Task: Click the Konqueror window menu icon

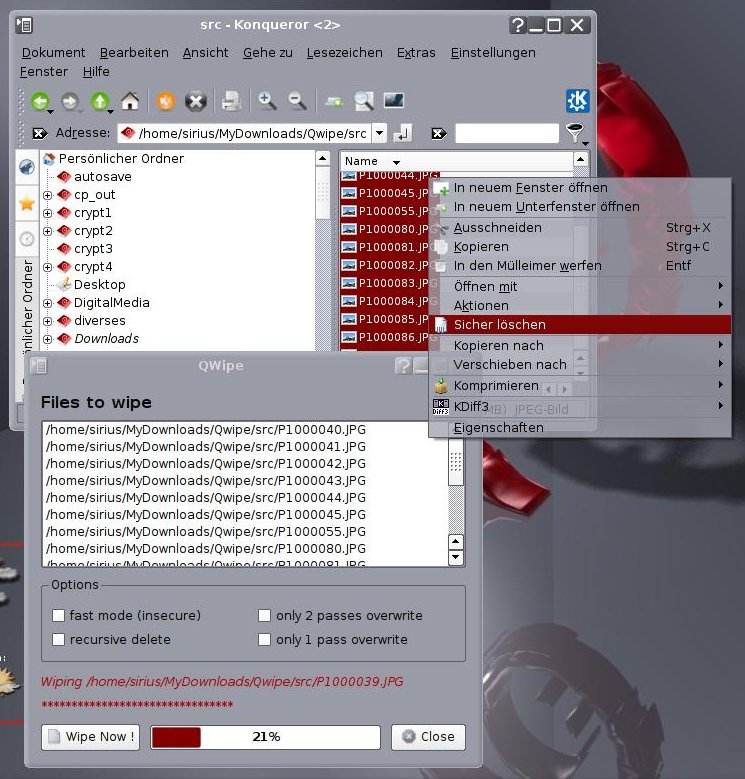Action: point(24,25)
